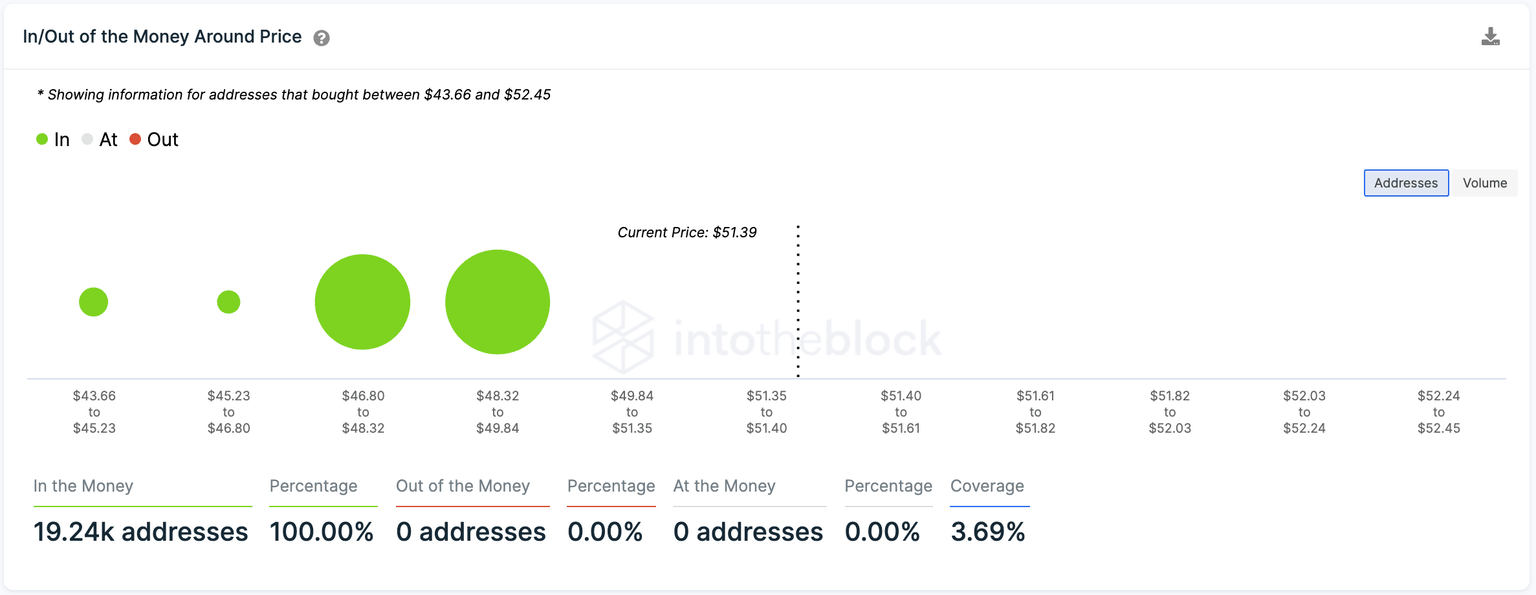The image size is (1536, 595).
Task: Click the $43.66 to $45.23 bubble
Action: (x=93, y=302)
